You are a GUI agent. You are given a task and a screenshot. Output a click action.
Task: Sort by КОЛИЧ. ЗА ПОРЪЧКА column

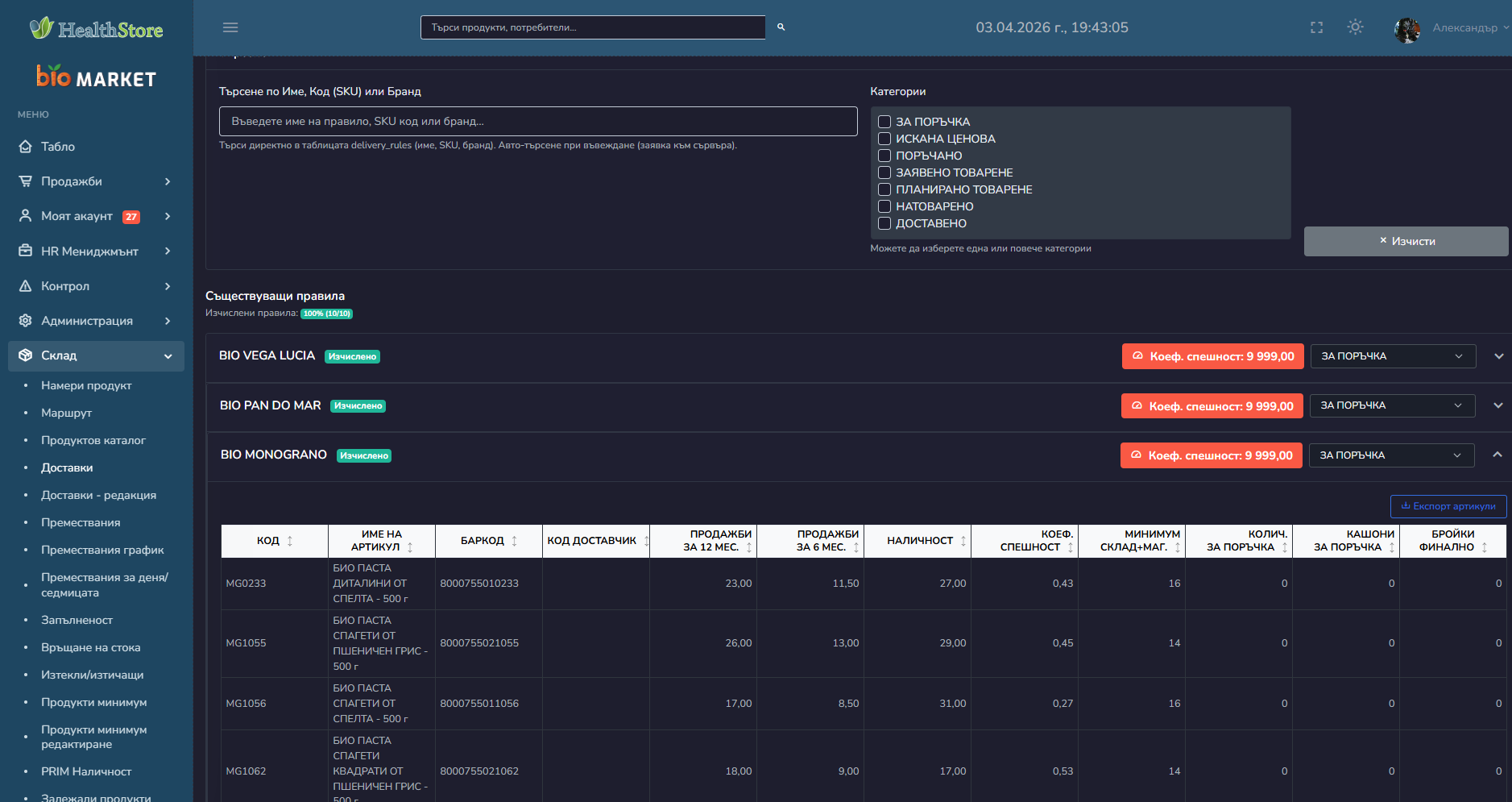(x=1239, y=541)
